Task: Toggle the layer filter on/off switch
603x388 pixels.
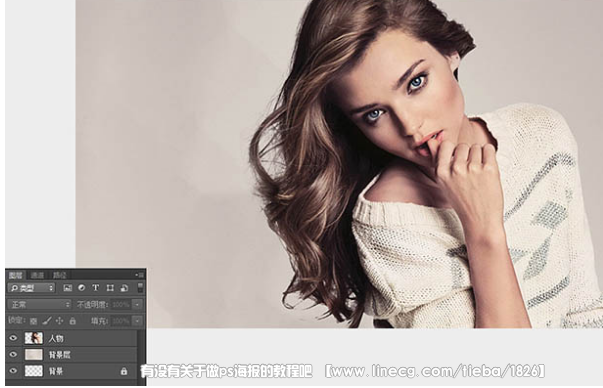Action: click(140, 287)
